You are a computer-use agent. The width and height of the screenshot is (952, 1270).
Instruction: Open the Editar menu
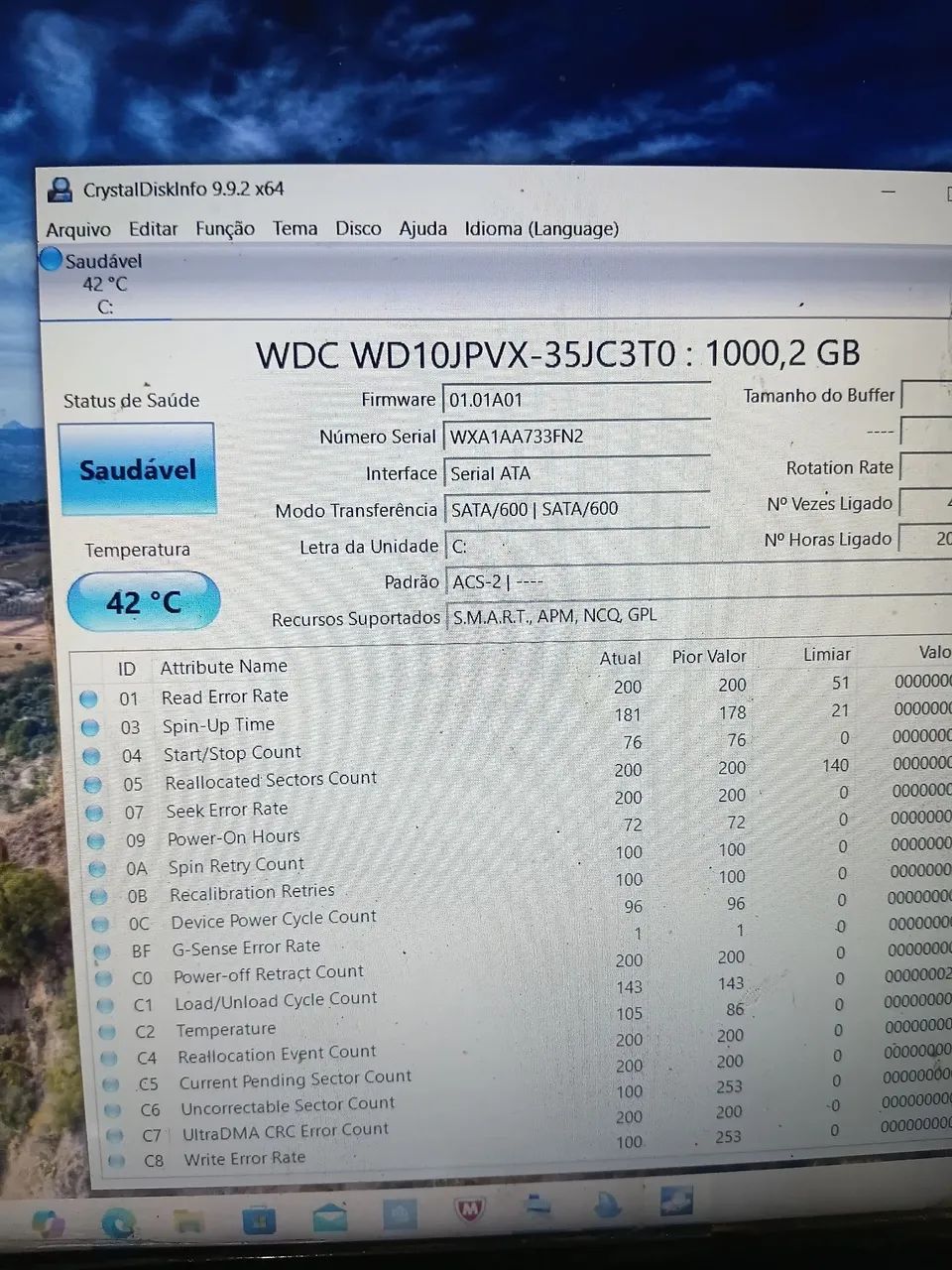pos(153,229)
